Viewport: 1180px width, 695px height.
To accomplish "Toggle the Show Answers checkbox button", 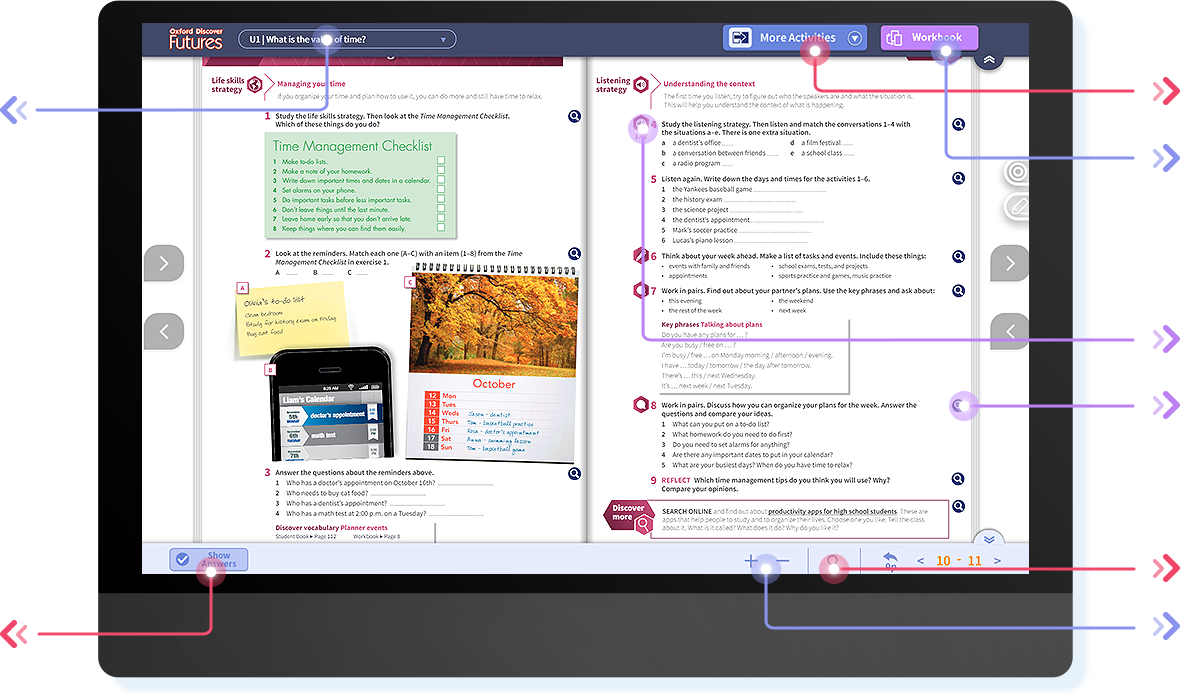I will click(x=208, y=560).
